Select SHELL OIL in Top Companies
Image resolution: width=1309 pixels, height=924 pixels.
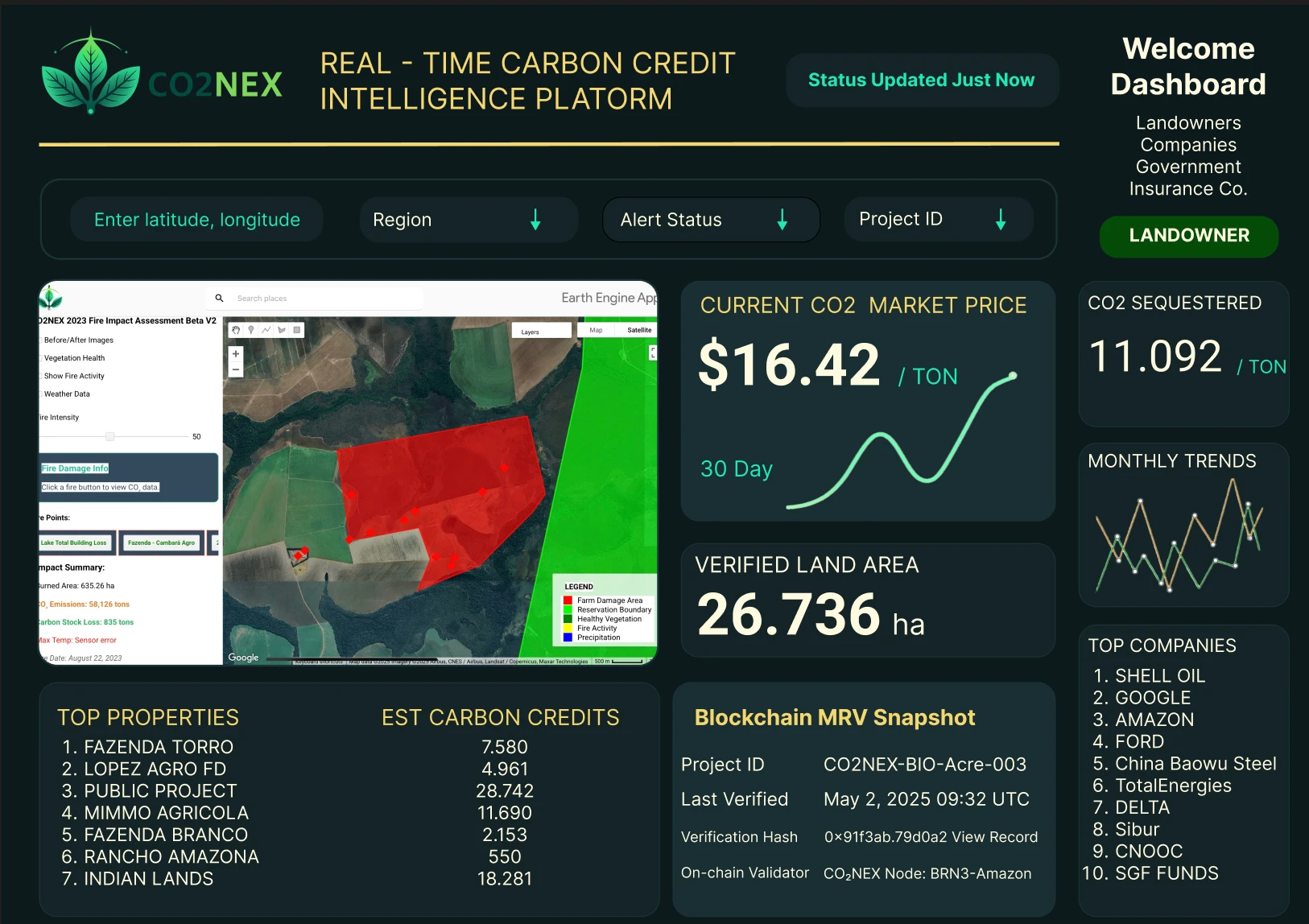(x=1149, y=676)
